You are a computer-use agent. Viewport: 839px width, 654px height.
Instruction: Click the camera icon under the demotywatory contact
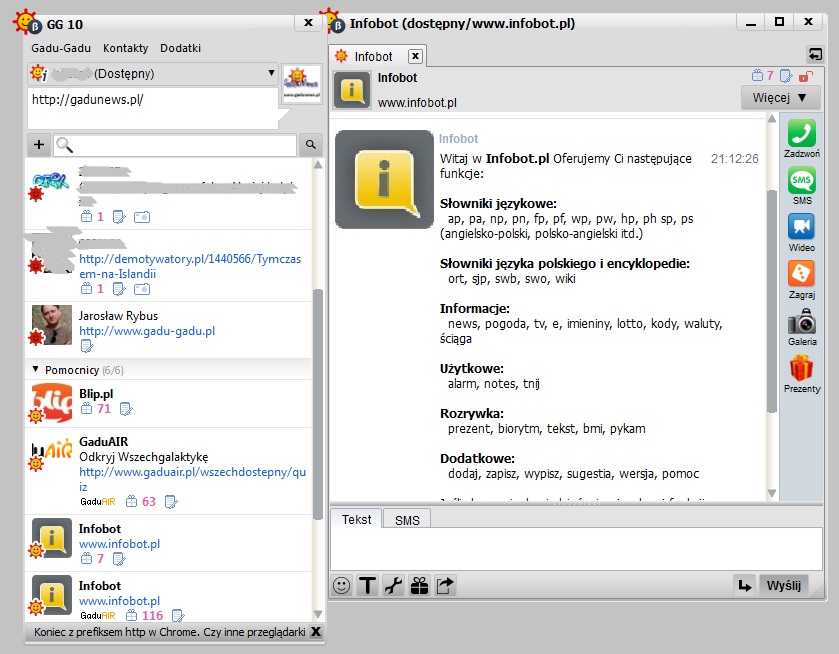pyautogui.click(x=142, y=290)
